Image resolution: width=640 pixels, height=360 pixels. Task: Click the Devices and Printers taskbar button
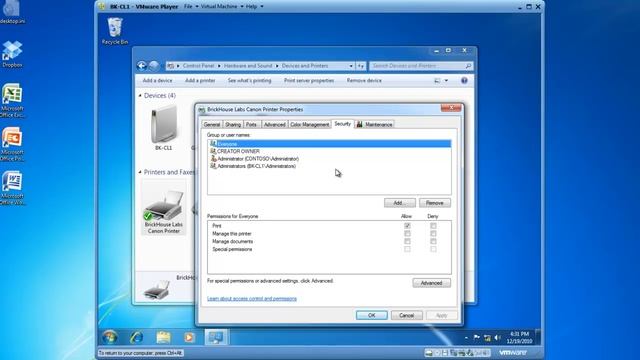[x=216, y=337]
